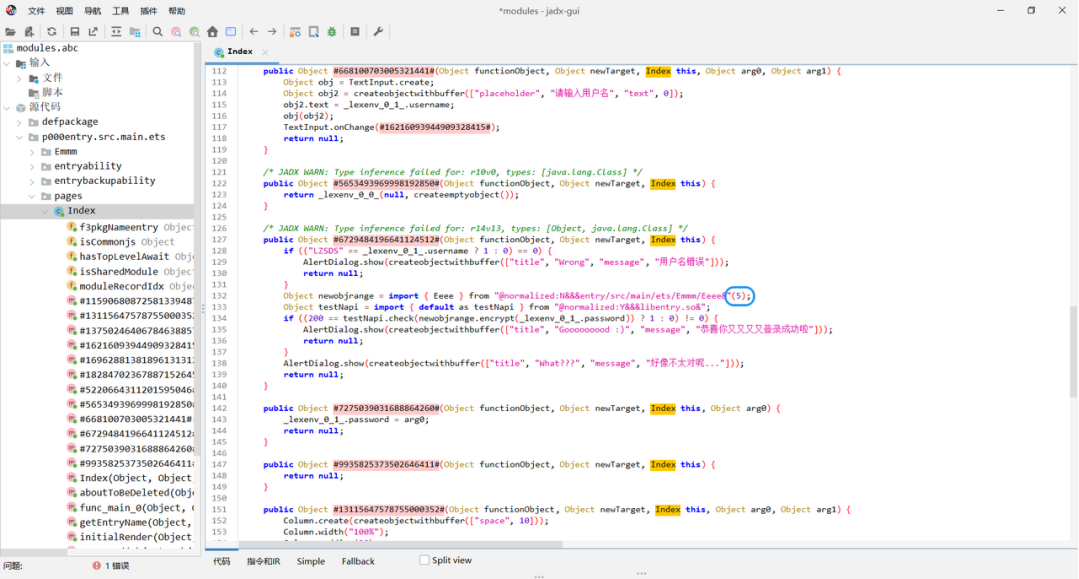The image size is (1079, 579).
Task: Collapse the 输入 tree node
Action: point(8,63)
